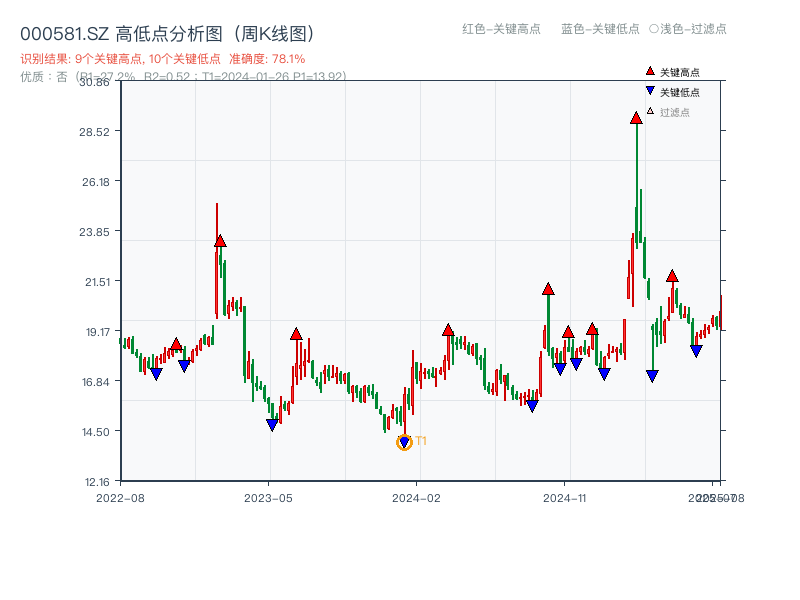Toggle the 关键低点 series via its legend entry
Screen dimensions: 800x600
(680, 90)
